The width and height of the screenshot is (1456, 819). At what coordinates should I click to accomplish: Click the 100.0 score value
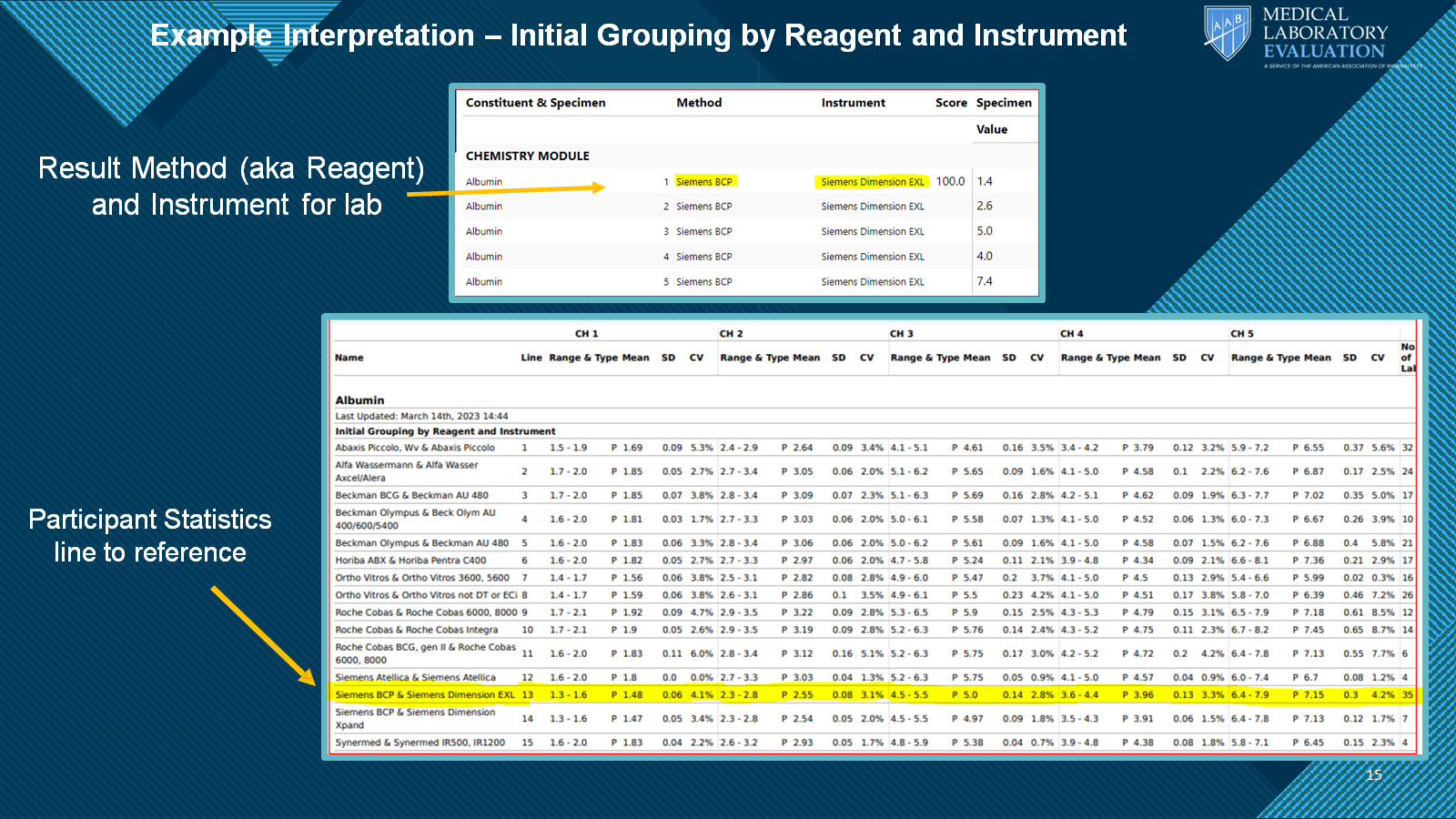950,182
